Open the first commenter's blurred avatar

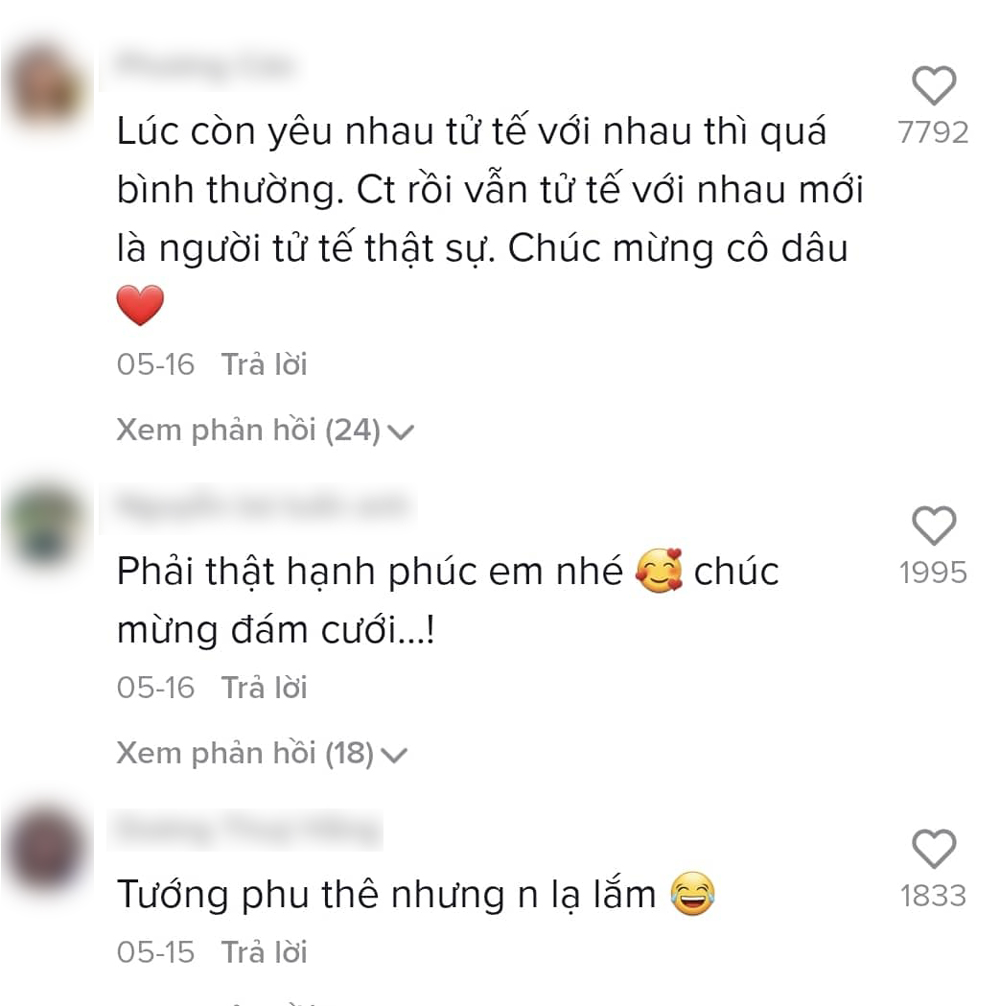[47, 87]
